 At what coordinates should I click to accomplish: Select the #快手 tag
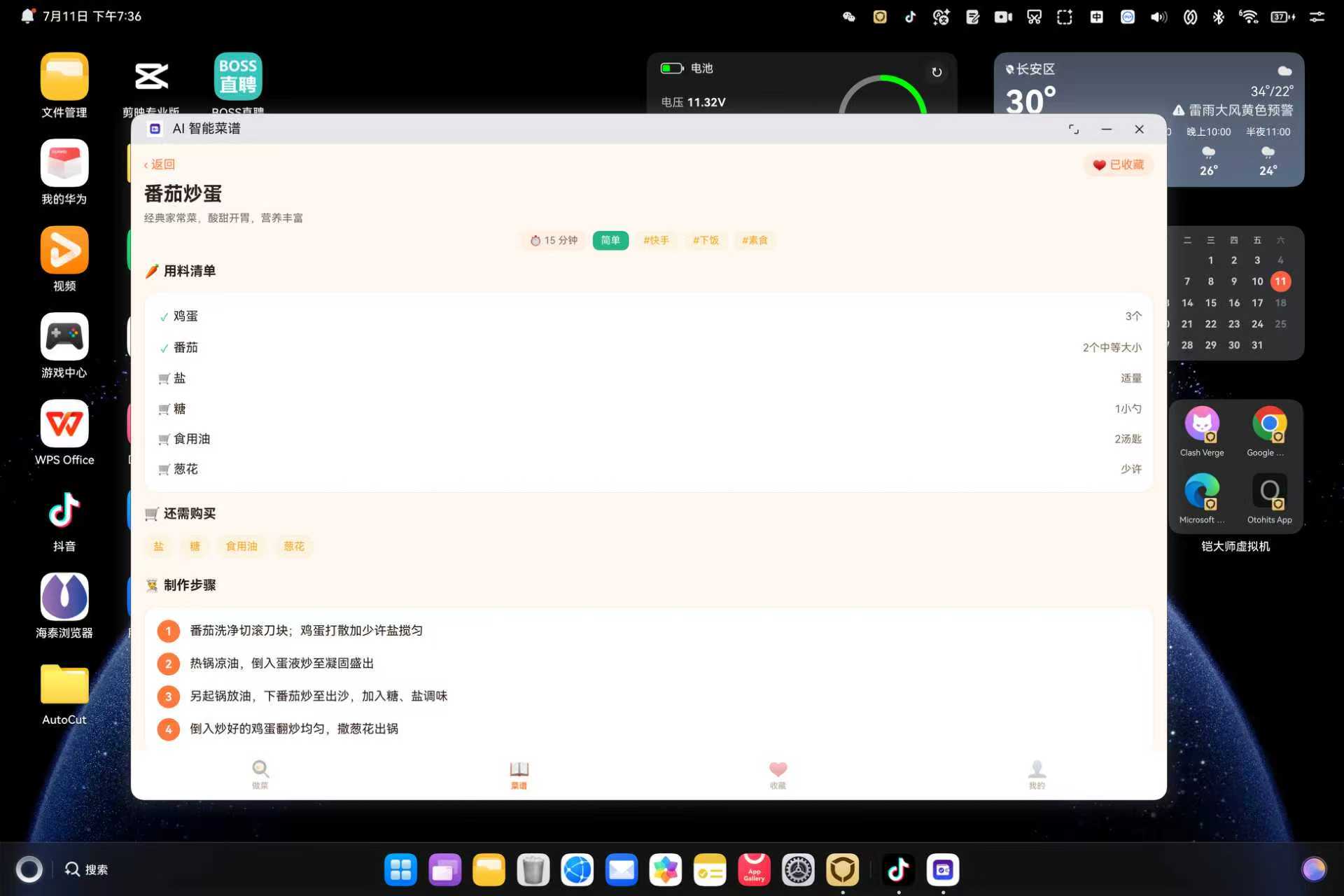pyautogui.click(x=657, y=240)
